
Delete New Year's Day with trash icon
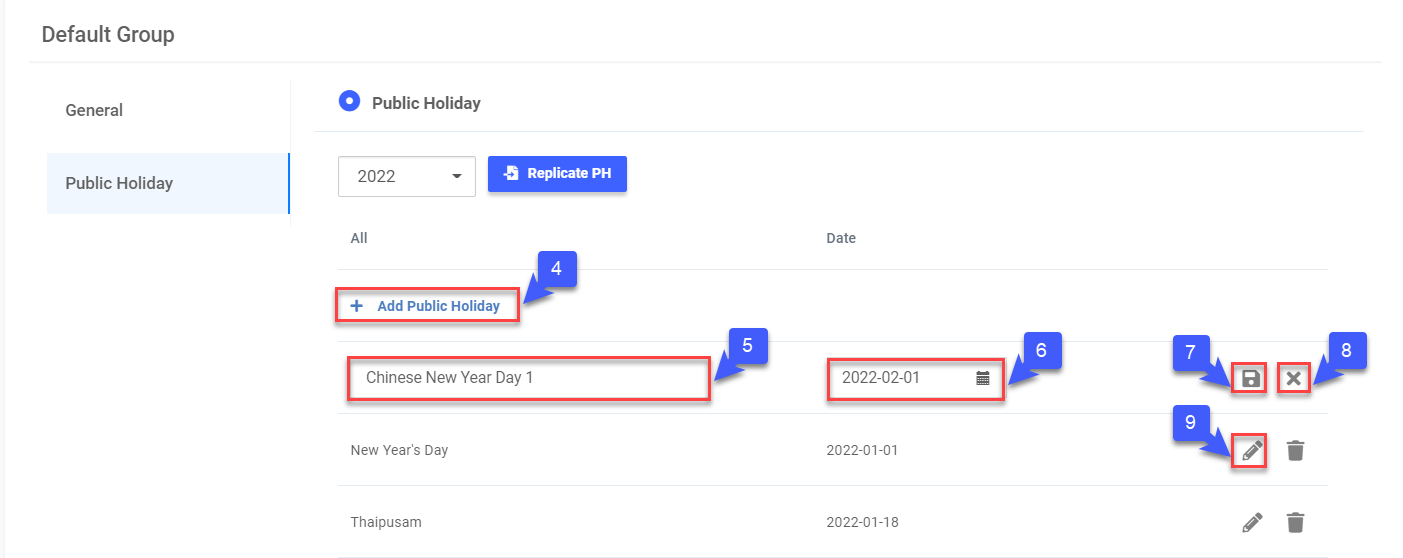1295,450
